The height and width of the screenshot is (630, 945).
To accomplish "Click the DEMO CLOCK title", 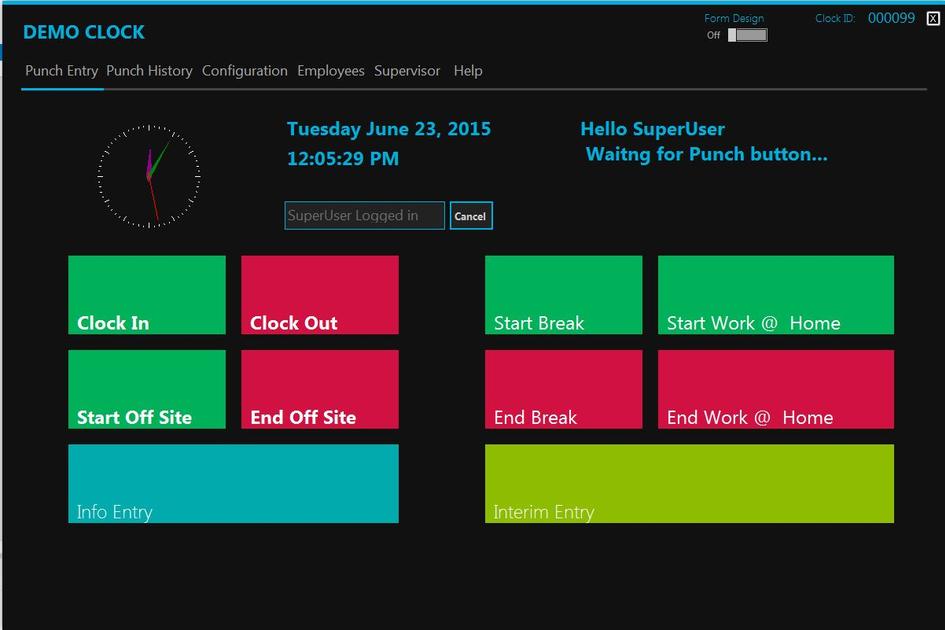I will point(84,32).
